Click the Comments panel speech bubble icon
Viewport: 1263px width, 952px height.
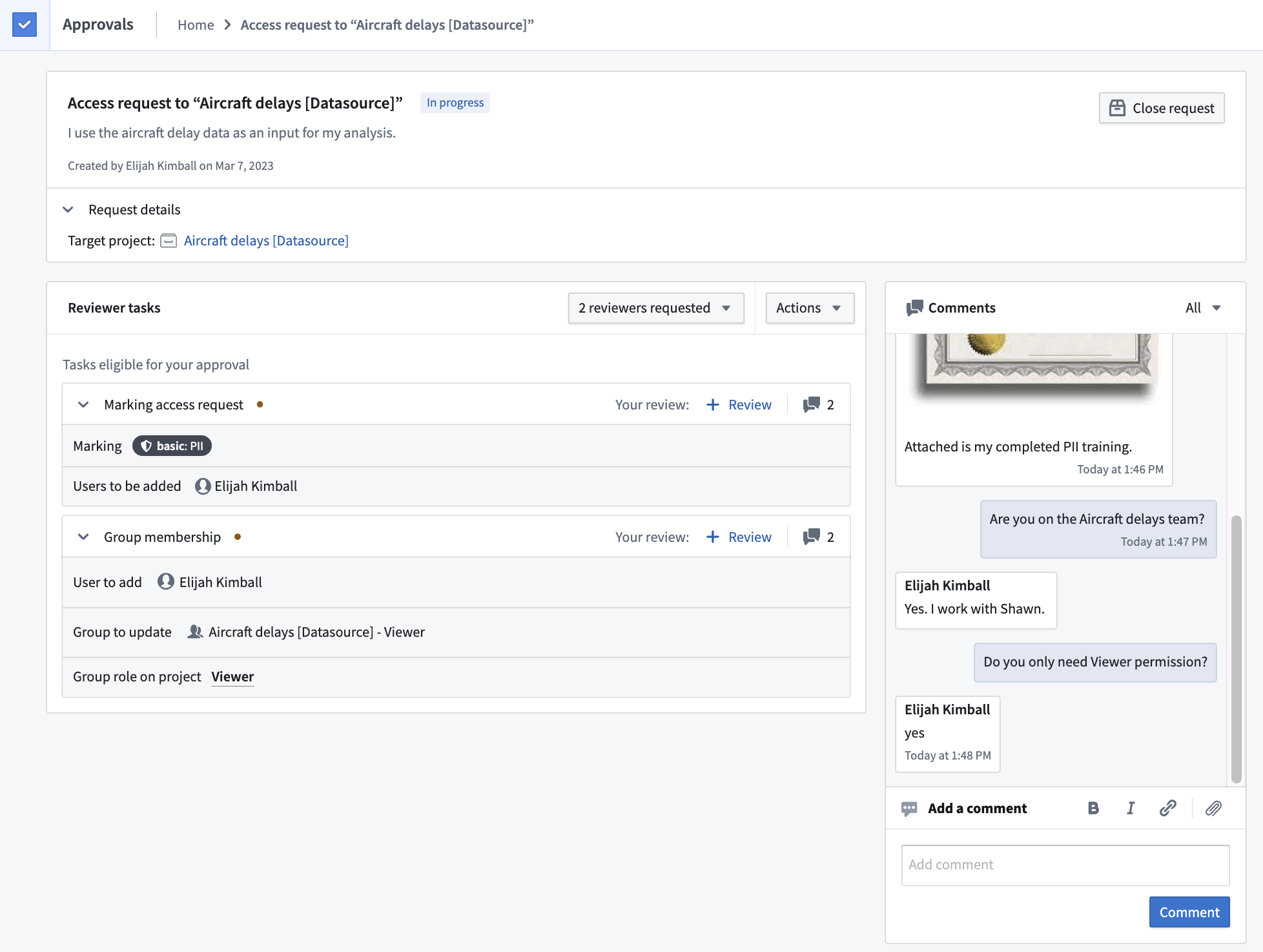pos(914,308)
